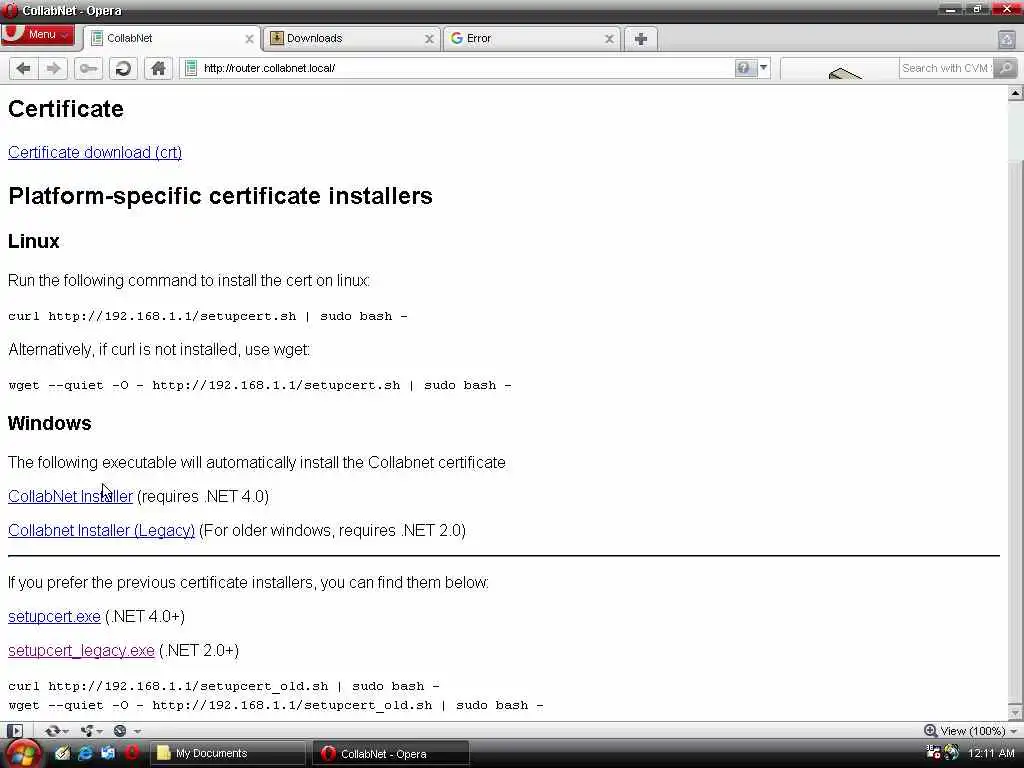Open the View (100%) zoom dropdown
This screenshot has height=768, width=1024.
[978, 731]
